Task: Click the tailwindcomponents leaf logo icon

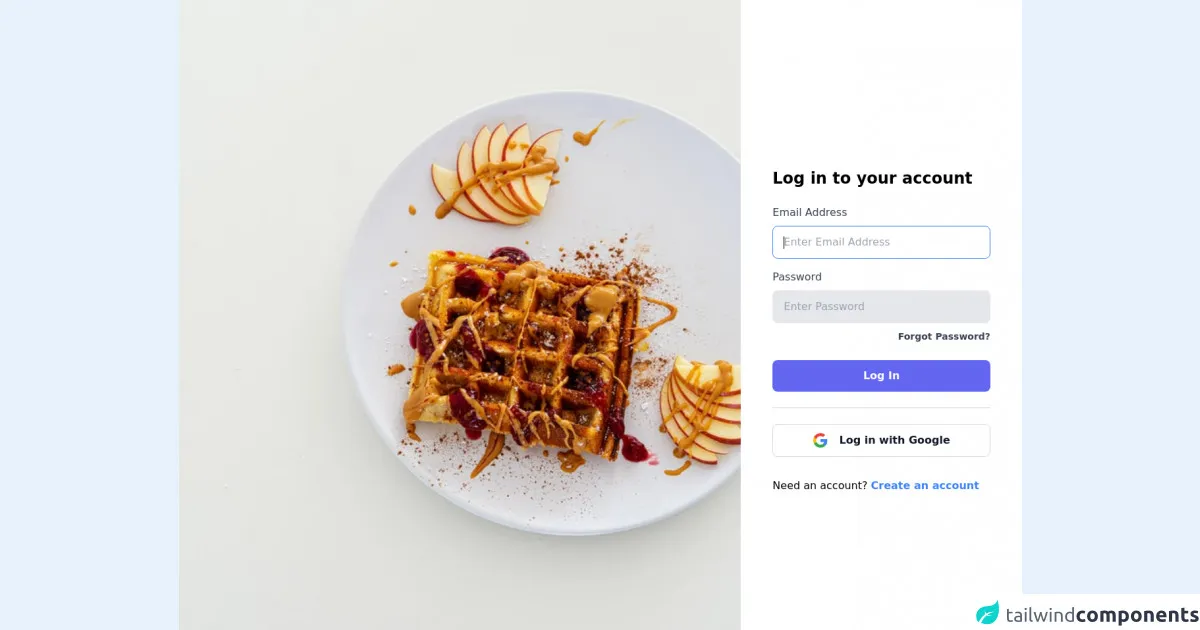Action: click(988, 613)
